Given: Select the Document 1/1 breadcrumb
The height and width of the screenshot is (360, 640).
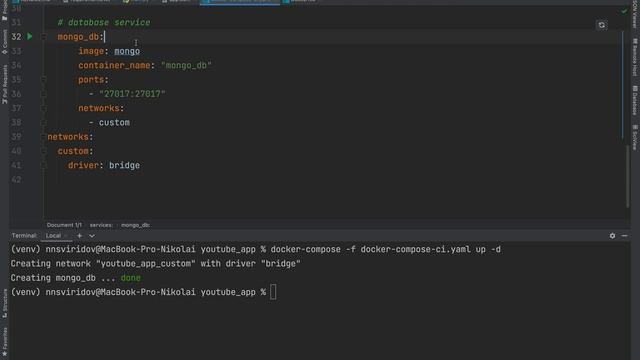Looking at the screenshot, I should coord(64,225).
